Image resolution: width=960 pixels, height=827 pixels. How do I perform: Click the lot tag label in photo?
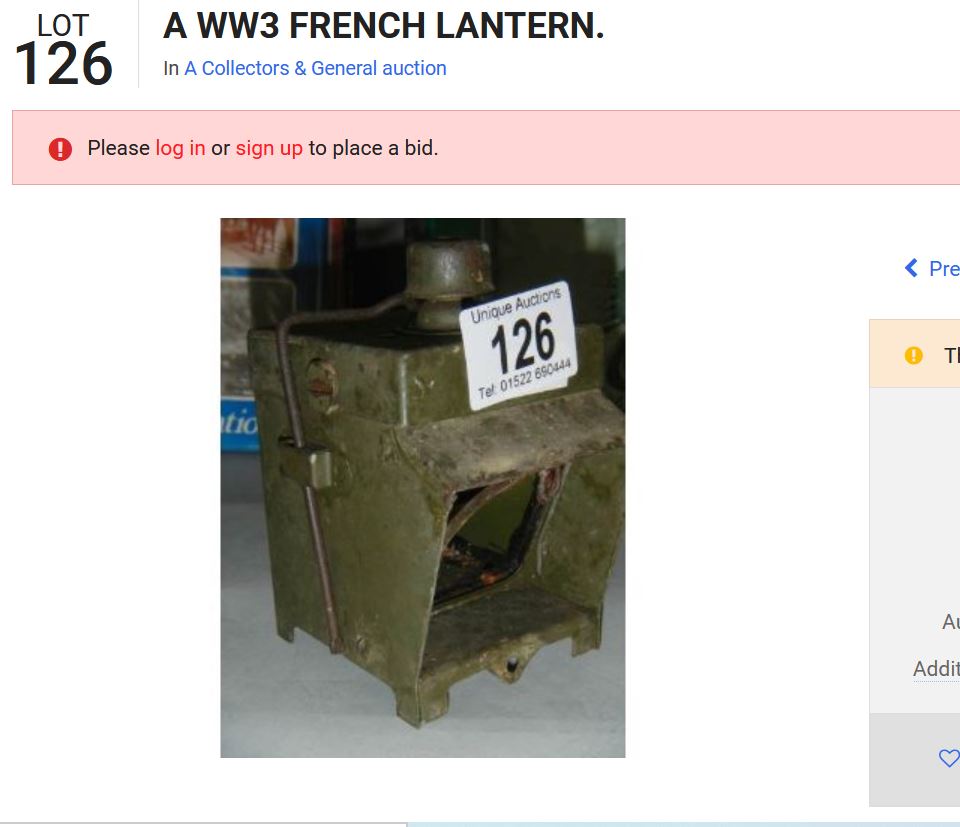(x=518, y=345)
